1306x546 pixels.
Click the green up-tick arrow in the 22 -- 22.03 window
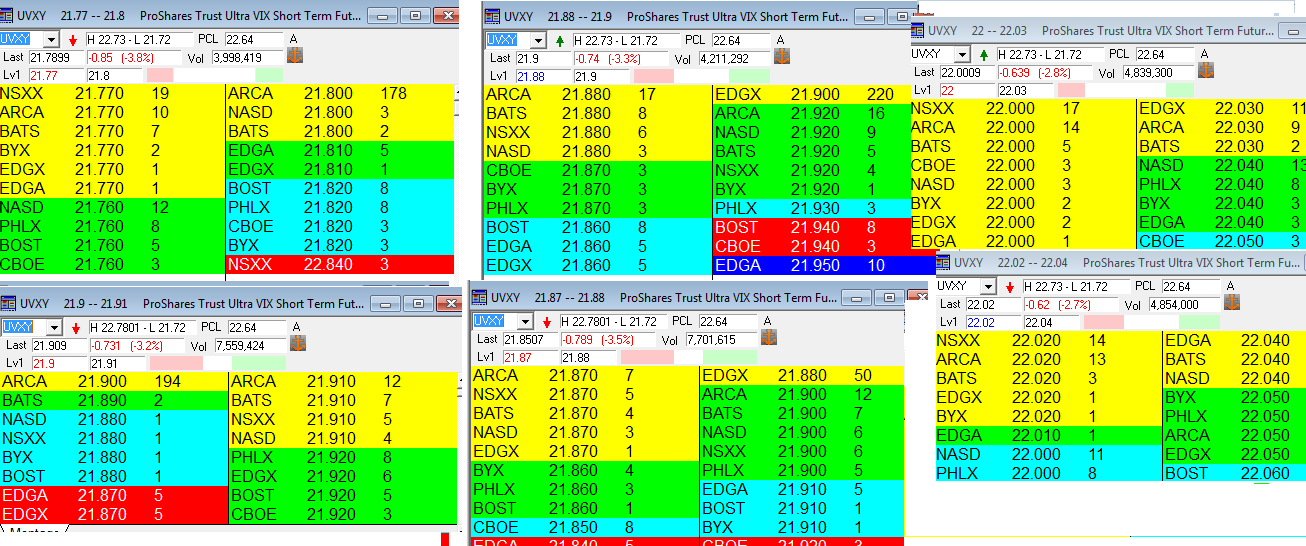click(x=984, y=54)
